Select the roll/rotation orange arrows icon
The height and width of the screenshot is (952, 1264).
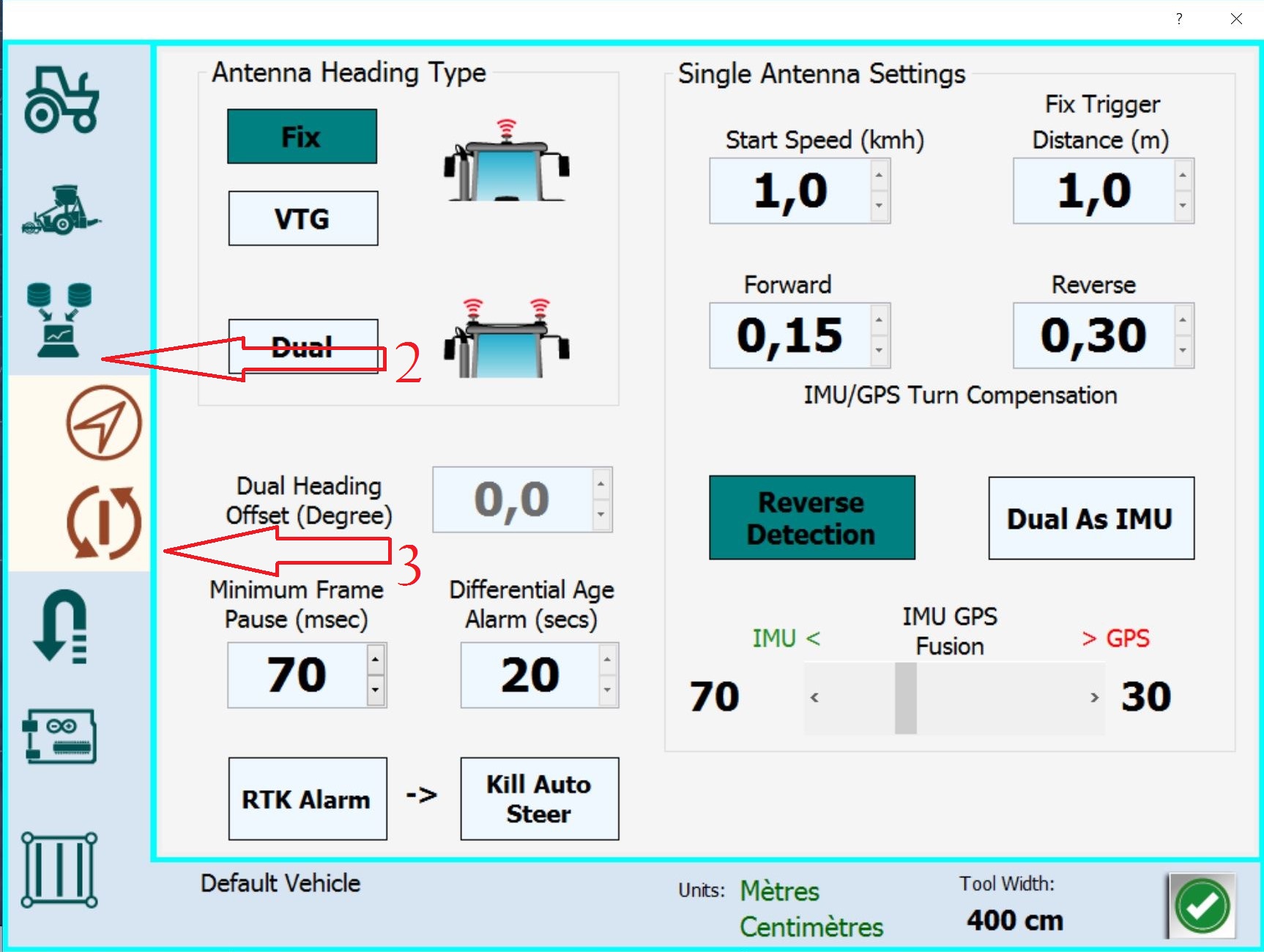(x=104, y=522)
